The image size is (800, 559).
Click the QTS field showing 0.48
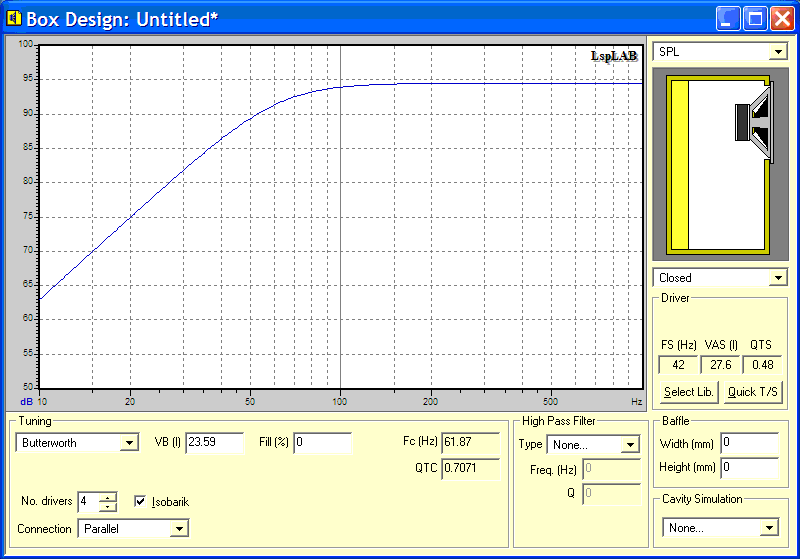coord(762,365)
